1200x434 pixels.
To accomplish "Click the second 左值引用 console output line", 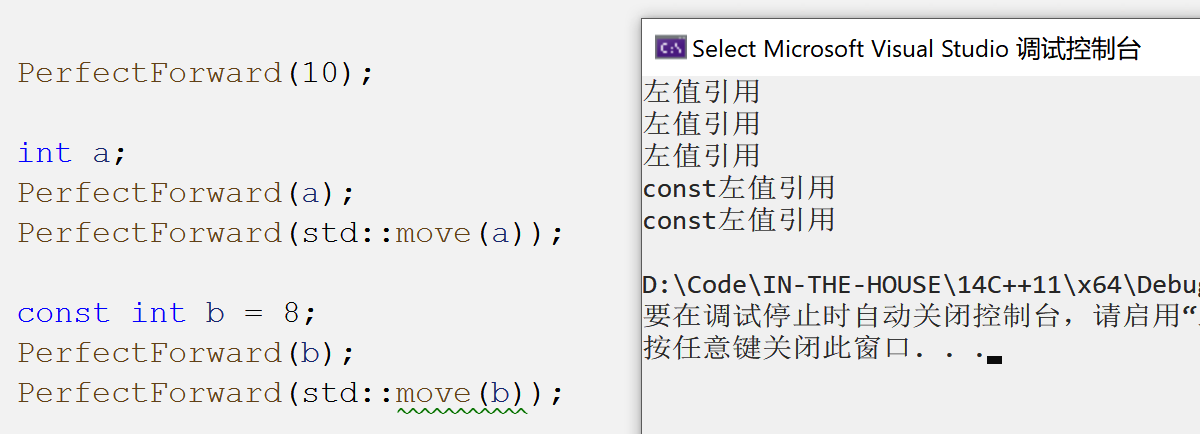I will (702, 124).
